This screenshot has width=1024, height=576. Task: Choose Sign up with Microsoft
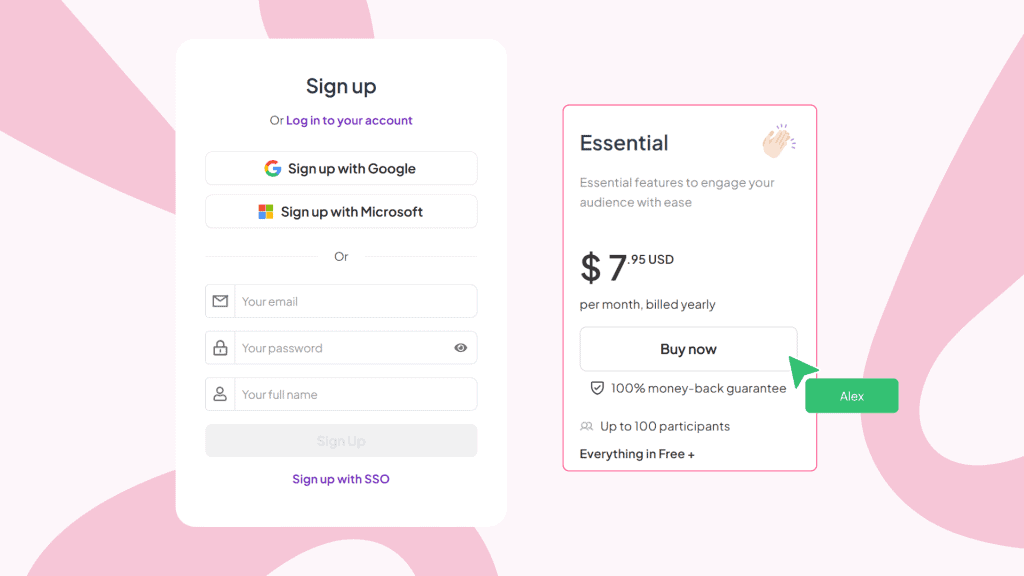click(x=341, y=212)
